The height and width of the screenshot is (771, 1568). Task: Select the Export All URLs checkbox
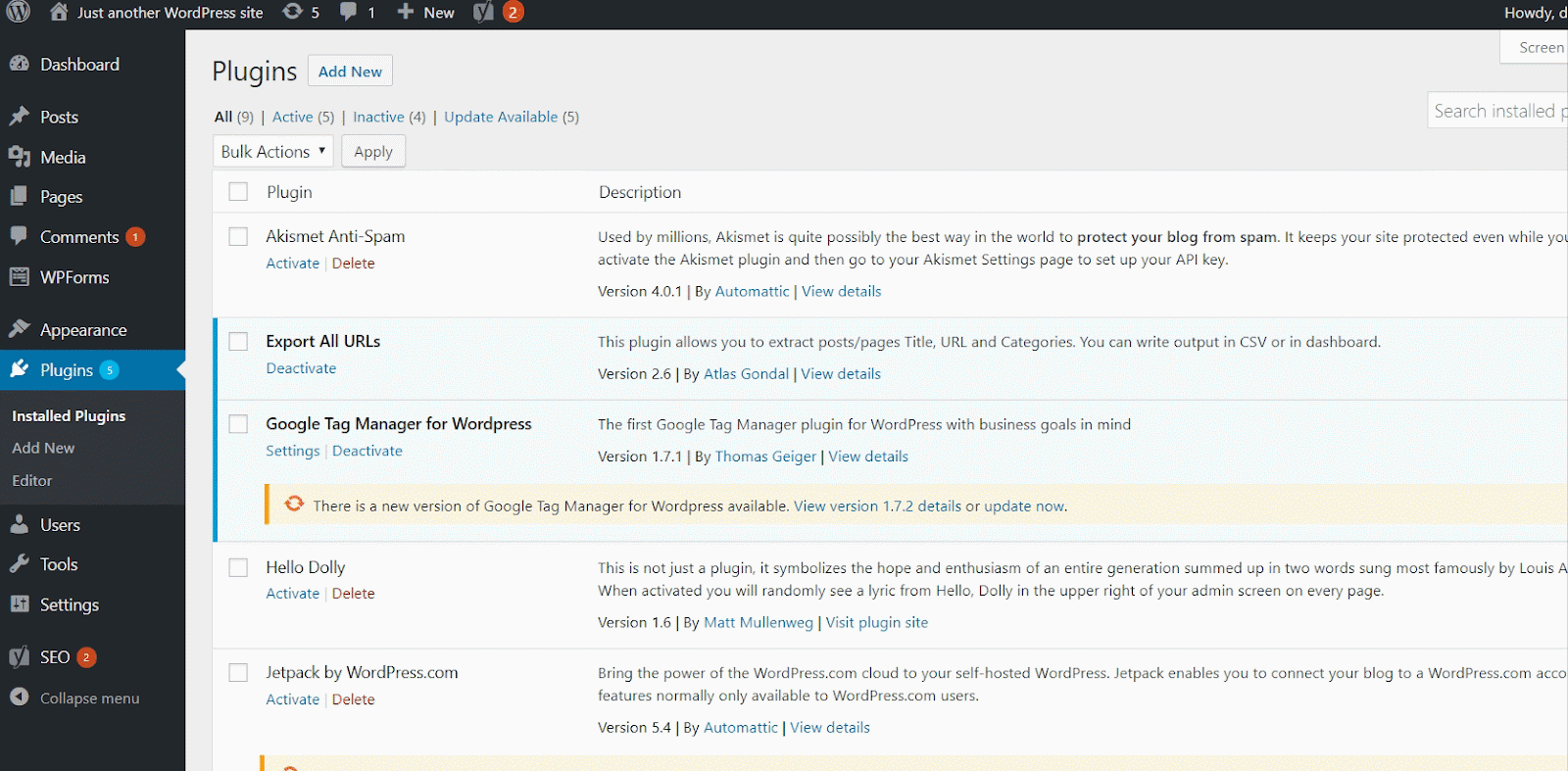point(238,342)
